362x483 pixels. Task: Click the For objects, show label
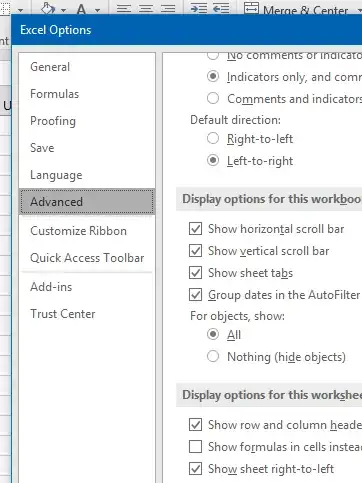click(x=237, y=316)
